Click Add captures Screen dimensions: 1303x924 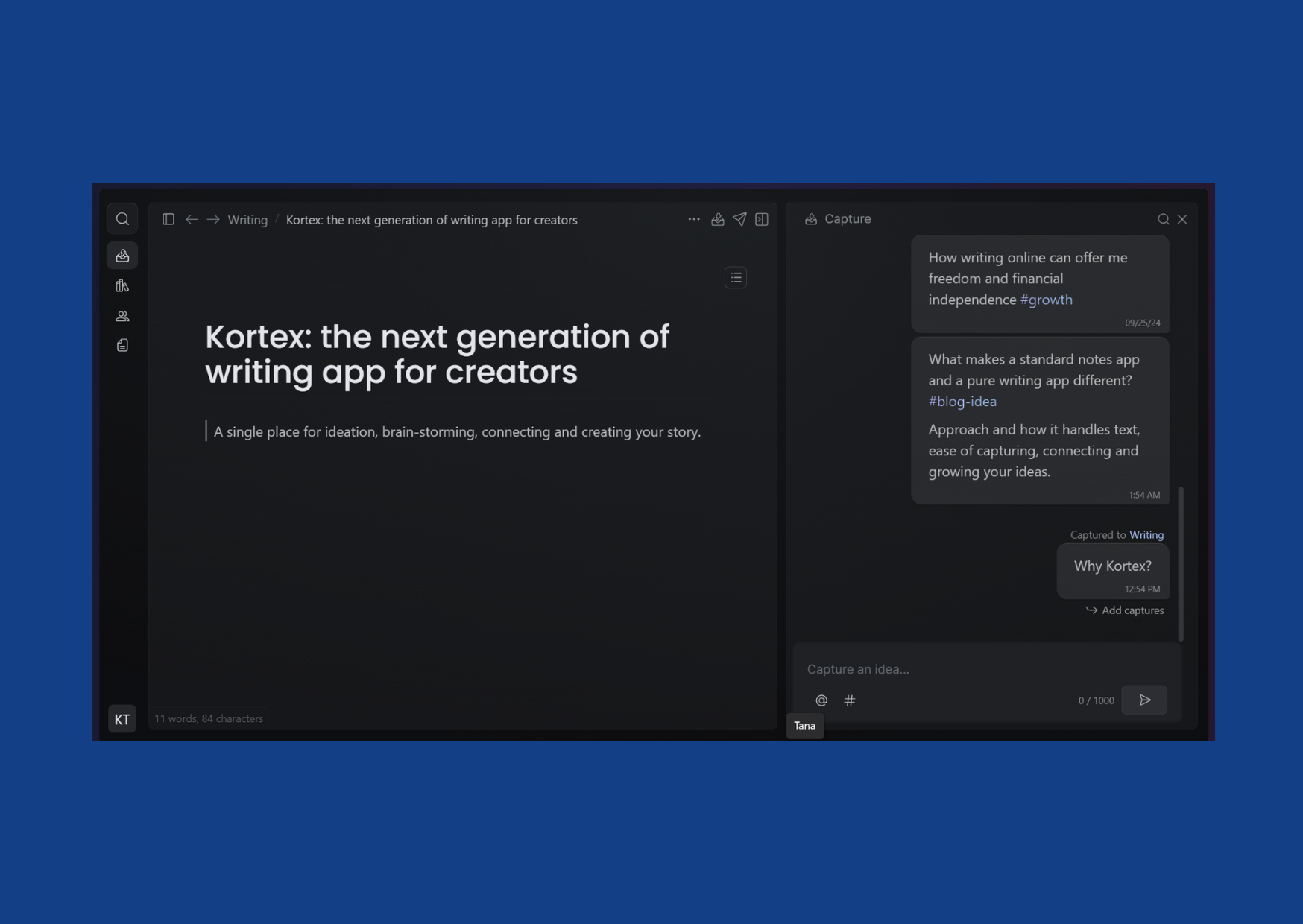coord(1125,610)
